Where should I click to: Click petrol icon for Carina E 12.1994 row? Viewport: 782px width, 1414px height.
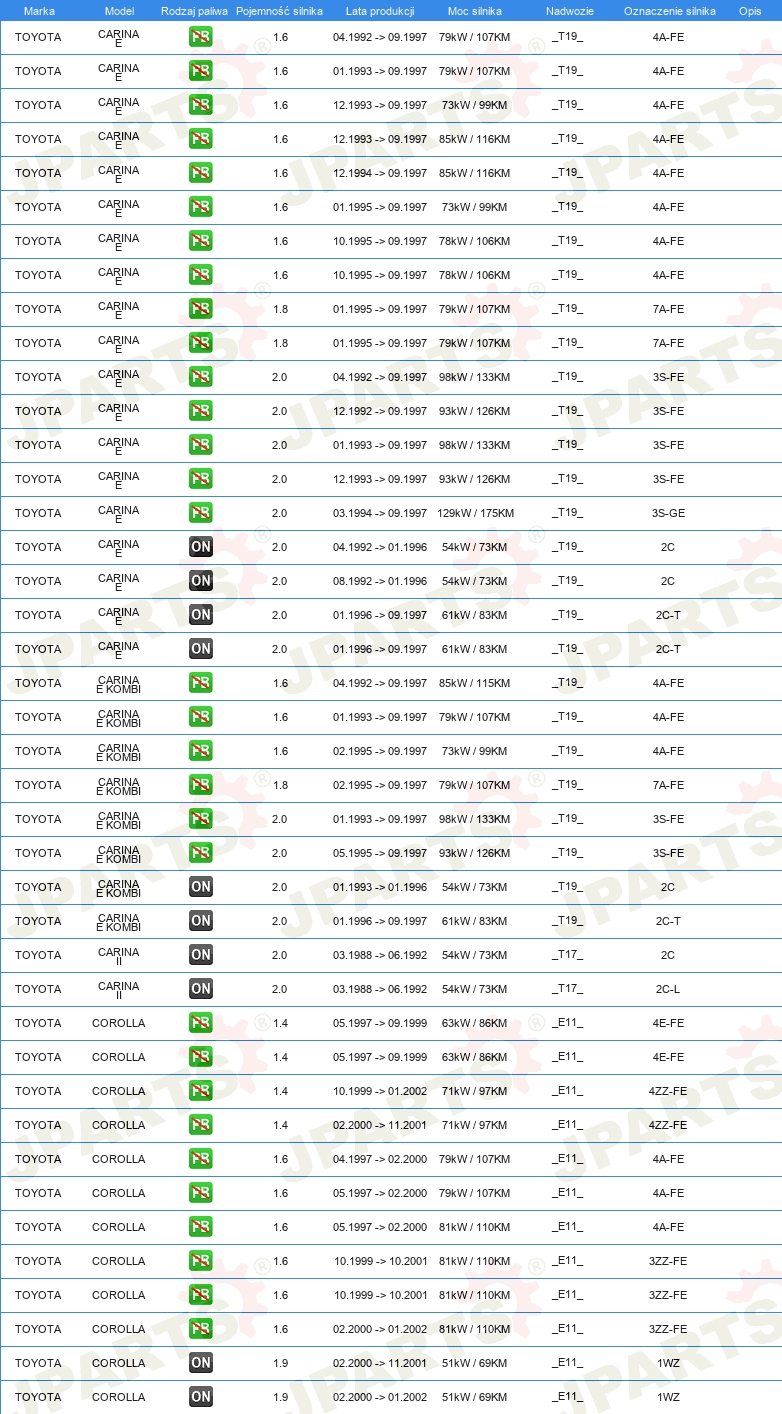[200, 173]
